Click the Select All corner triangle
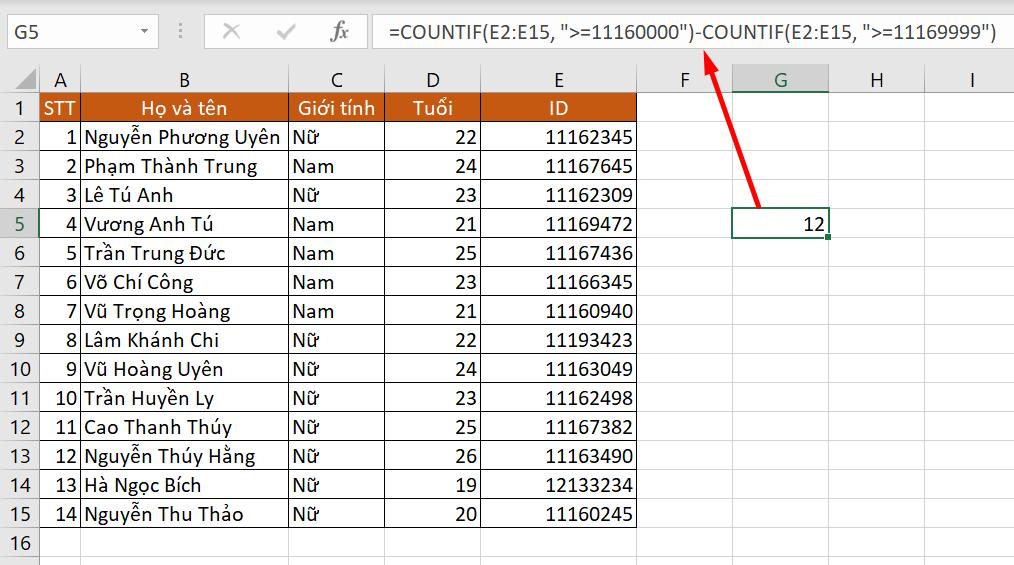This screenshot has height=565, width=1014. point(26,80)
